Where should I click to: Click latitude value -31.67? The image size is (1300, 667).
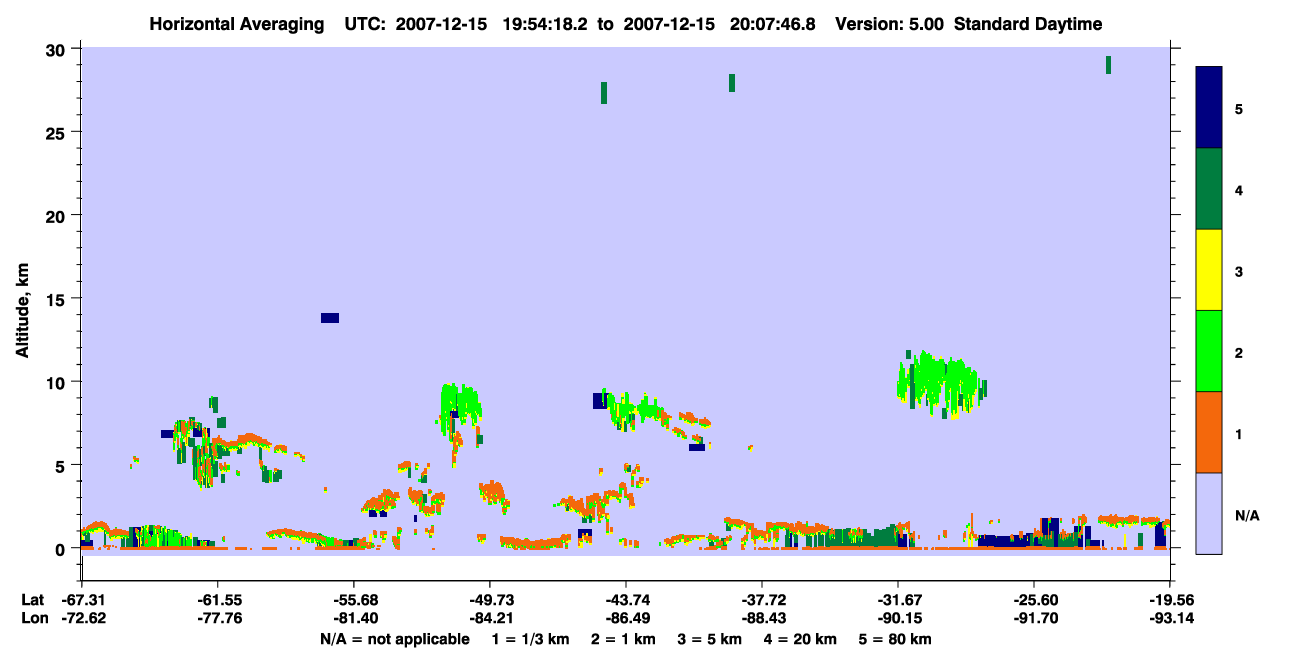click(898, 600)
